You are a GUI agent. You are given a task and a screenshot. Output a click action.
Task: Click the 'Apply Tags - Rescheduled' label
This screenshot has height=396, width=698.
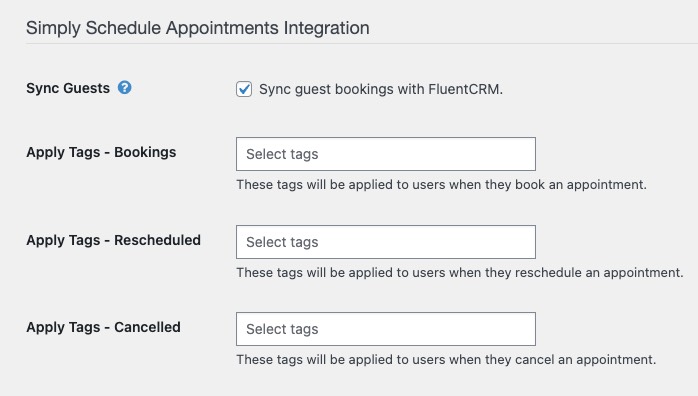pos(114,240)
